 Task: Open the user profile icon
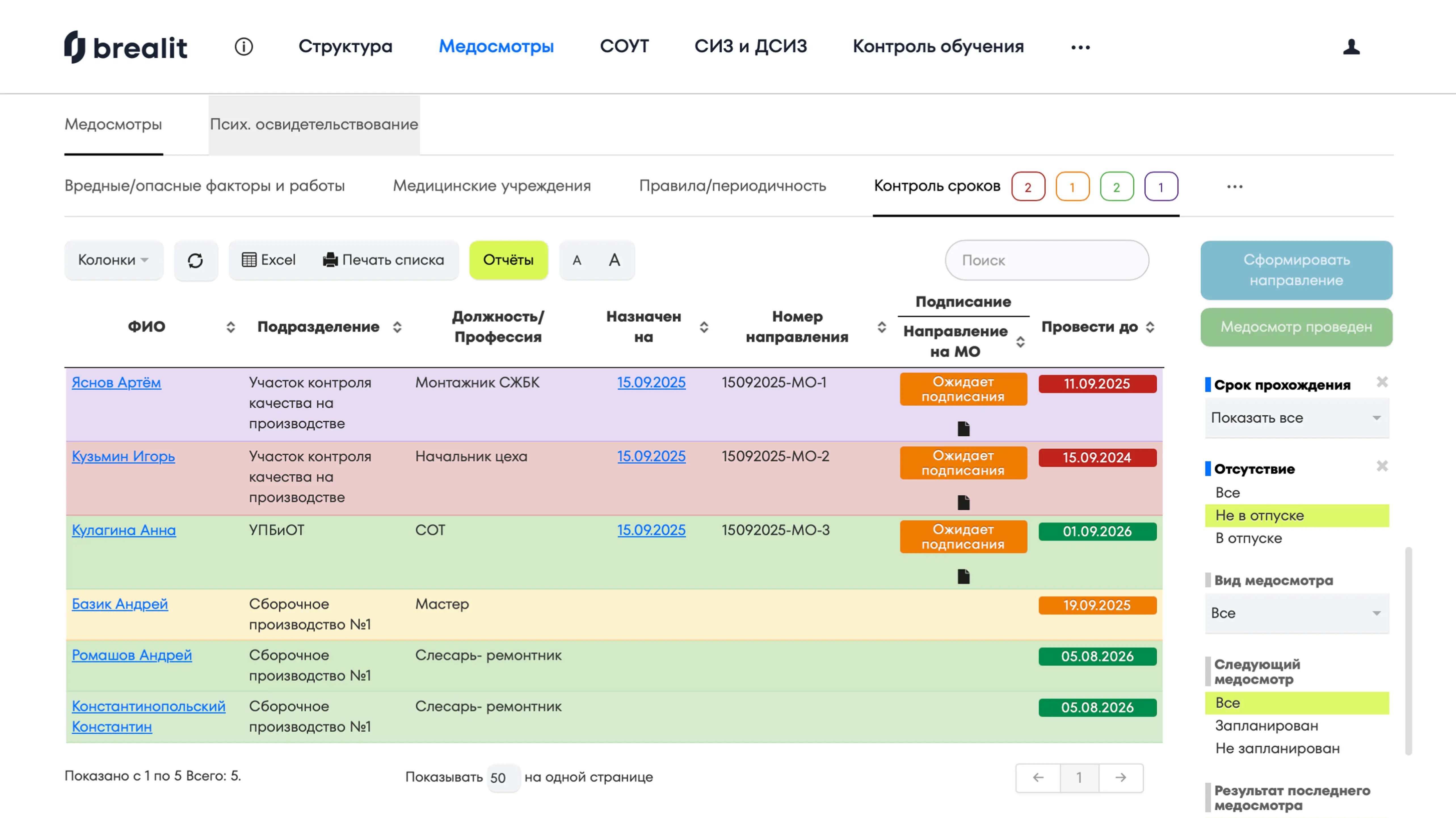[1351, 46]
